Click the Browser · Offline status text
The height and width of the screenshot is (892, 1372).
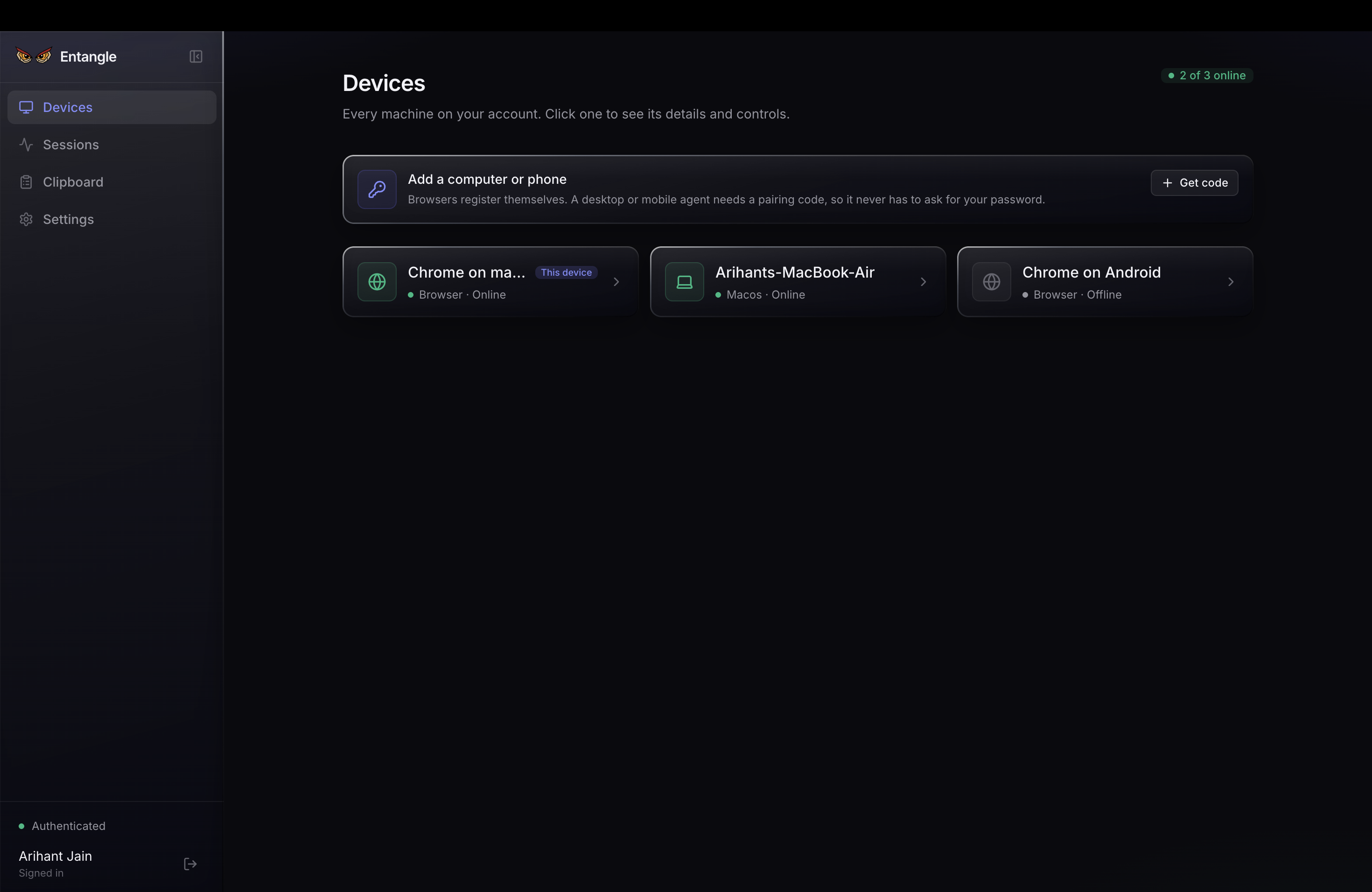pos(1078,295)
